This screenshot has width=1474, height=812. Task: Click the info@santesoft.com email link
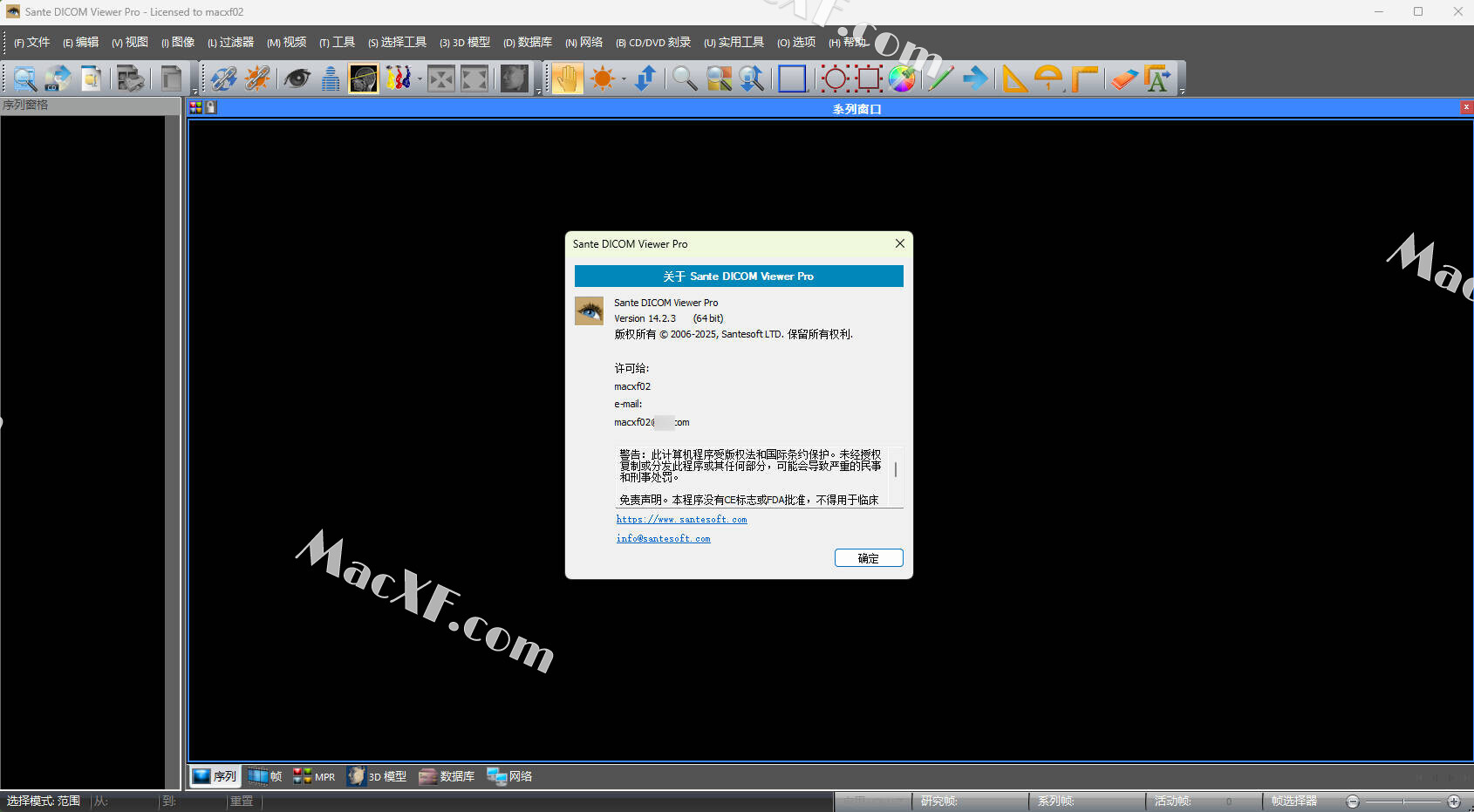[663, 538]
